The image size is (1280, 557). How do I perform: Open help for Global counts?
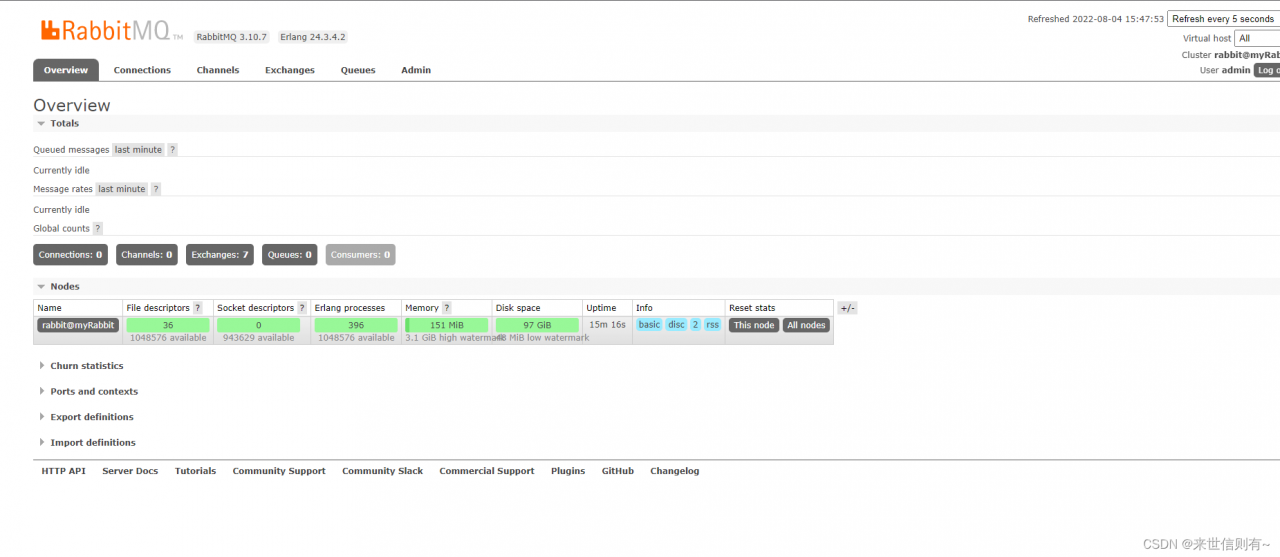98,229
